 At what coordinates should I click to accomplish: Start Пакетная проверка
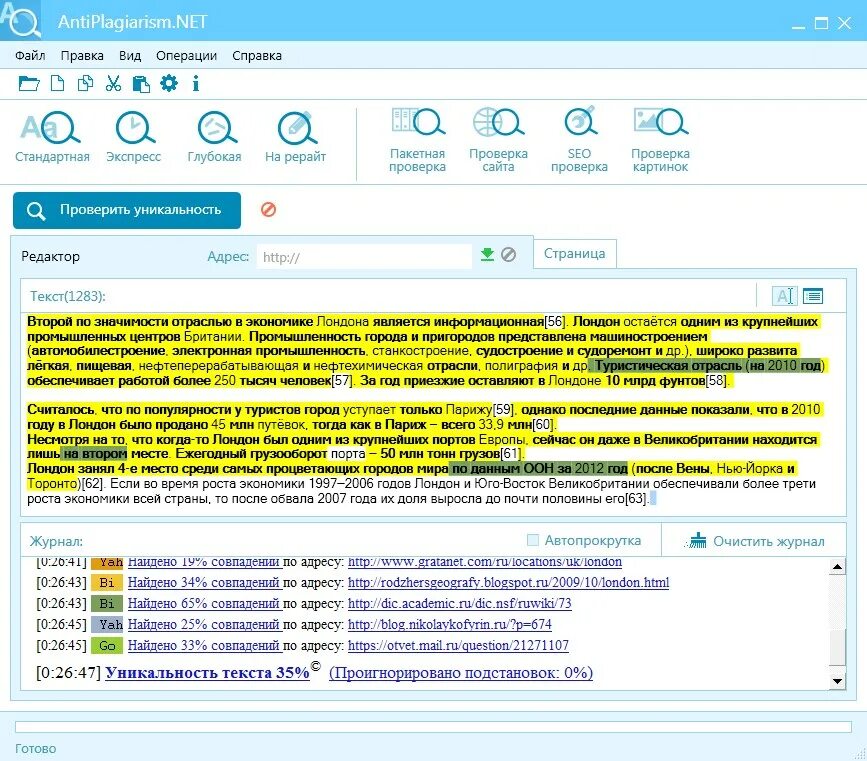[417, 140]
